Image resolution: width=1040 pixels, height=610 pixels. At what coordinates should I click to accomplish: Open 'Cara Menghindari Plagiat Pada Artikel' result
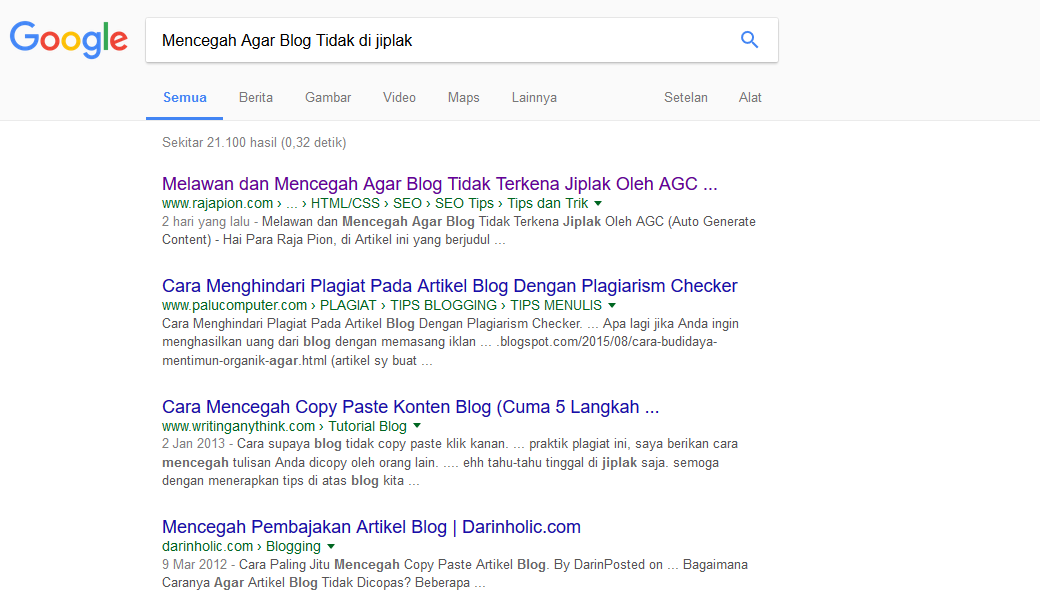click(x=450, y=286)
